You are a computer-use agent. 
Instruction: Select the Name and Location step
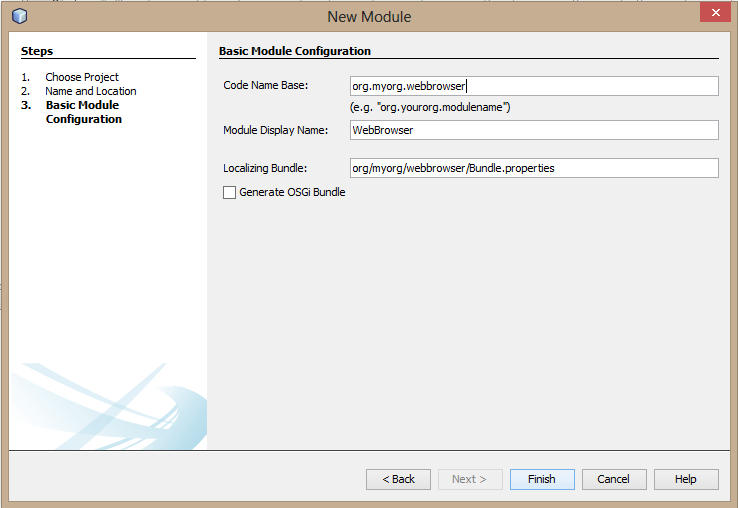coord(90,91)
